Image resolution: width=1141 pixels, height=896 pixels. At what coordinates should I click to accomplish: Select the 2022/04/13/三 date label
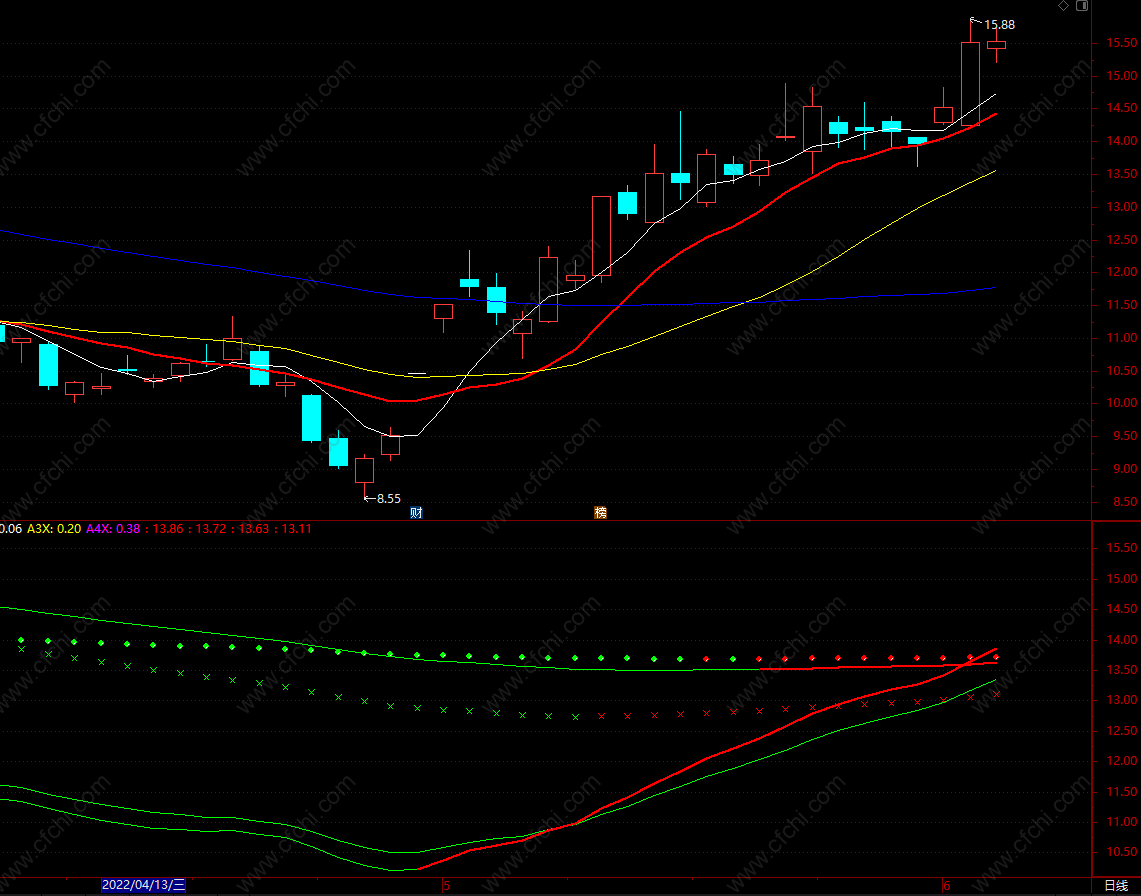click(x=143, y=885)
